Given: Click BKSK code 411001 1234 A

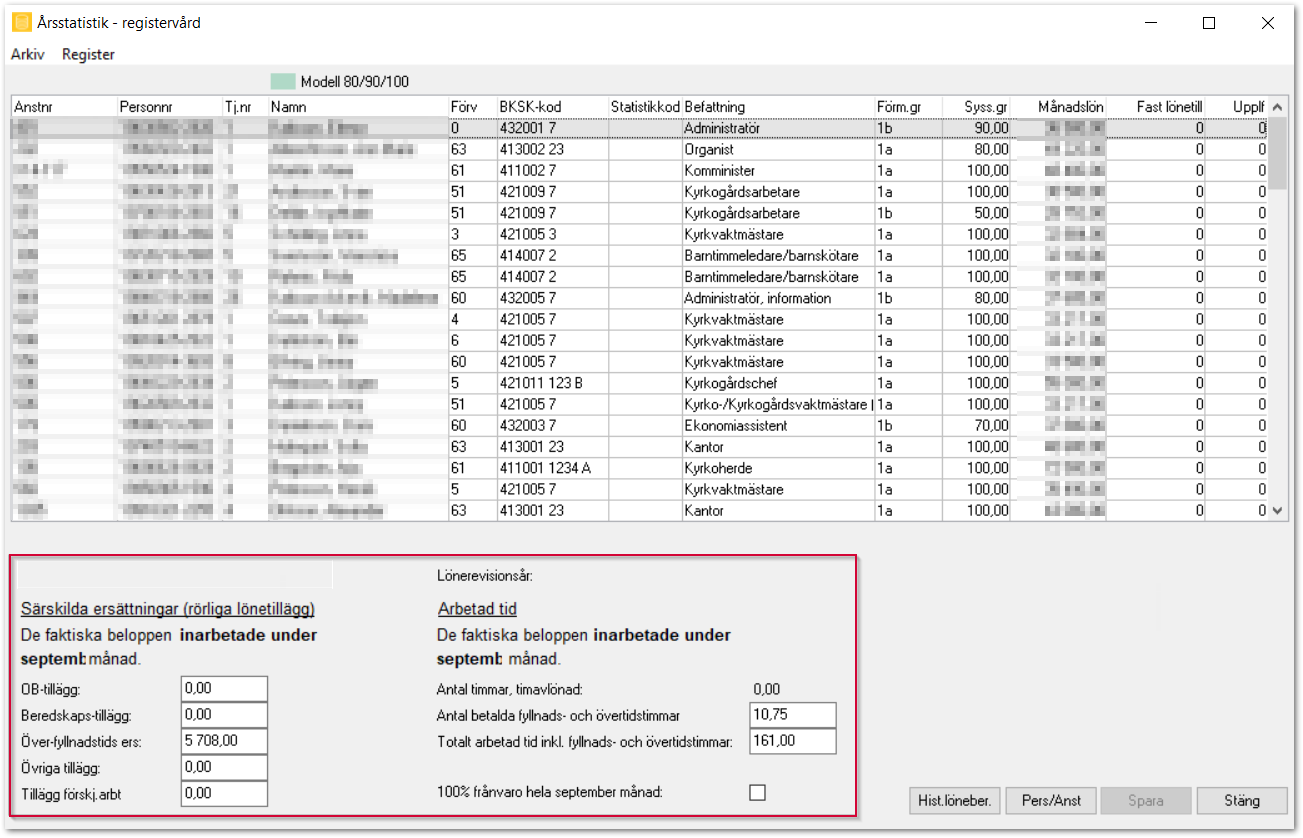Looking at the screenshot, I should 552,468.
